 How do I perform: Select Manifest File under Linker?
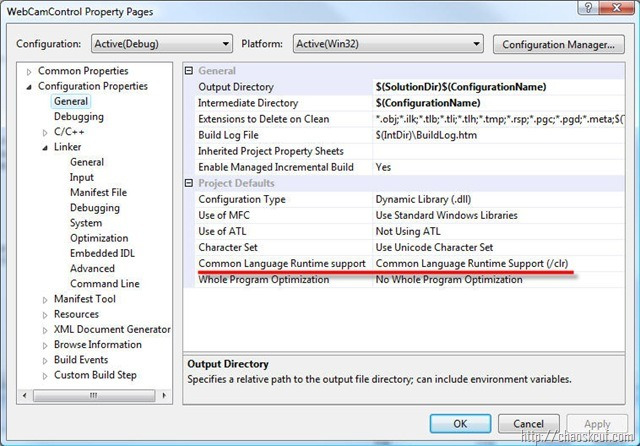(98, 192)
